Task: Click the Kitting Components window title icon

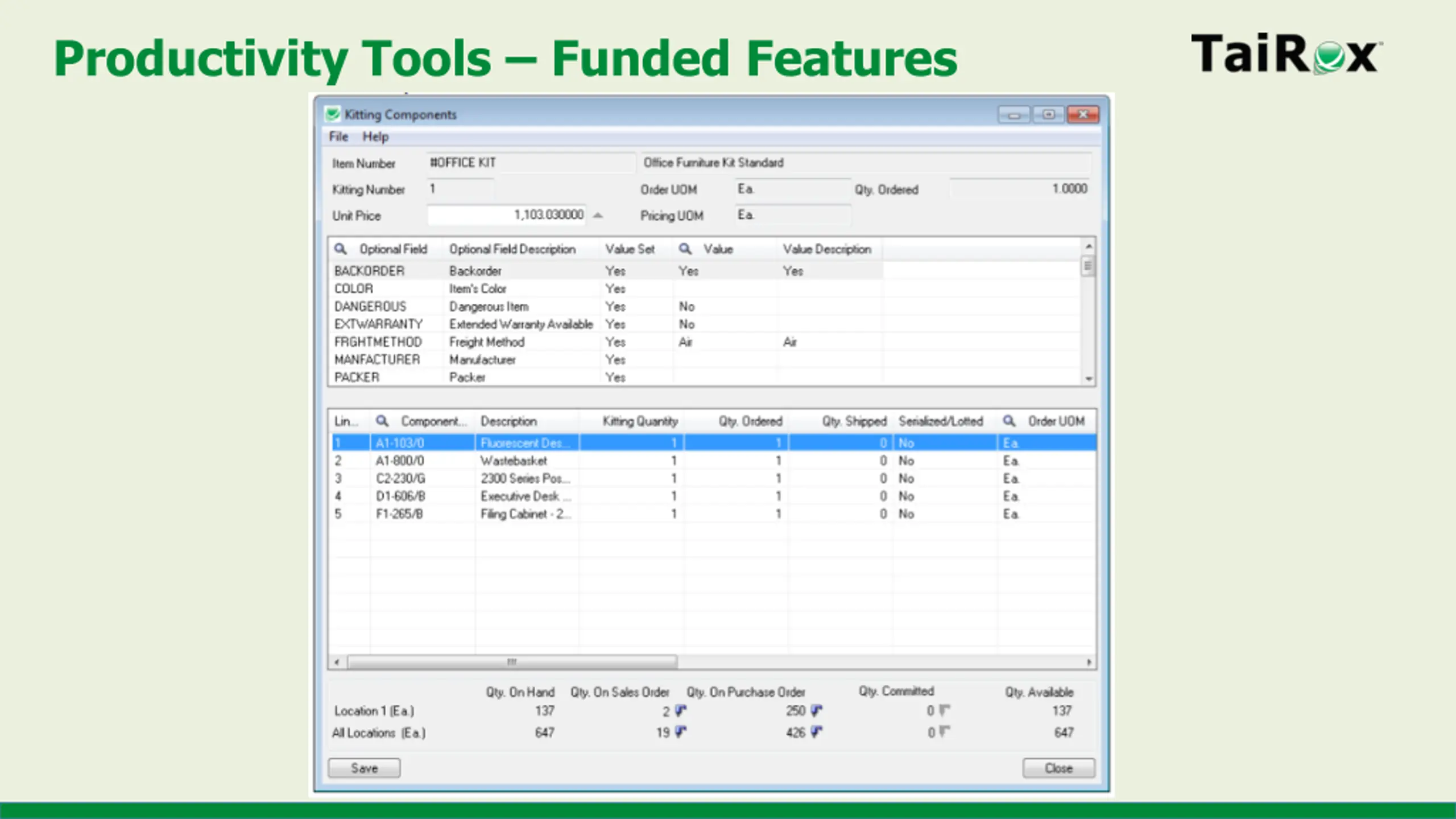Action: coord(333,114)
